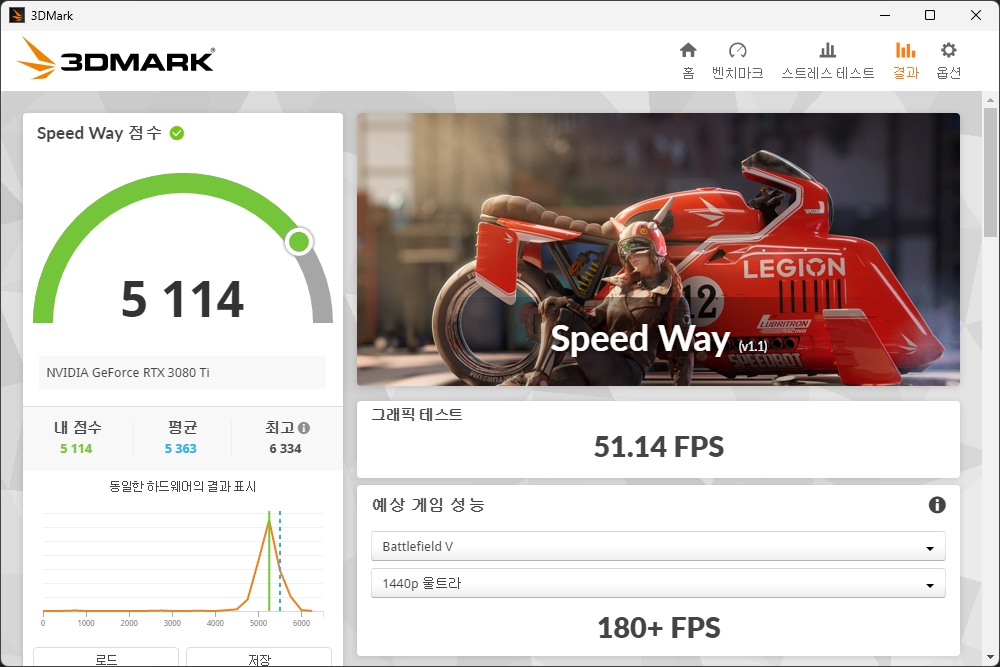Click the info icon beside 예상 게임 성능
Viewport: 1000px width, 667px height.
pos(937,505)
